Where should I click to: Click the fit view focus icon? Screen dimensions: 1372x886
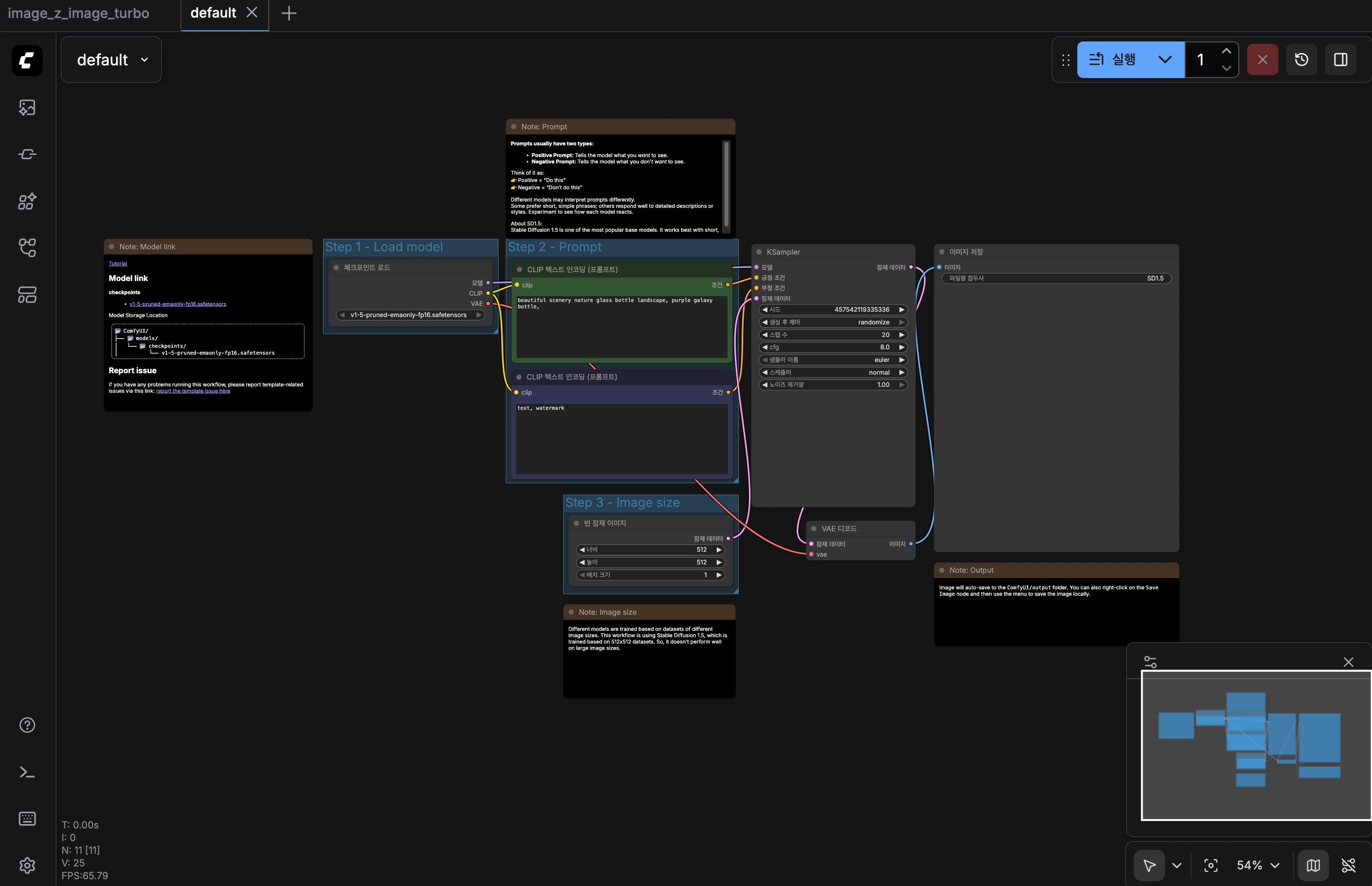click(x=1211, y=866)
